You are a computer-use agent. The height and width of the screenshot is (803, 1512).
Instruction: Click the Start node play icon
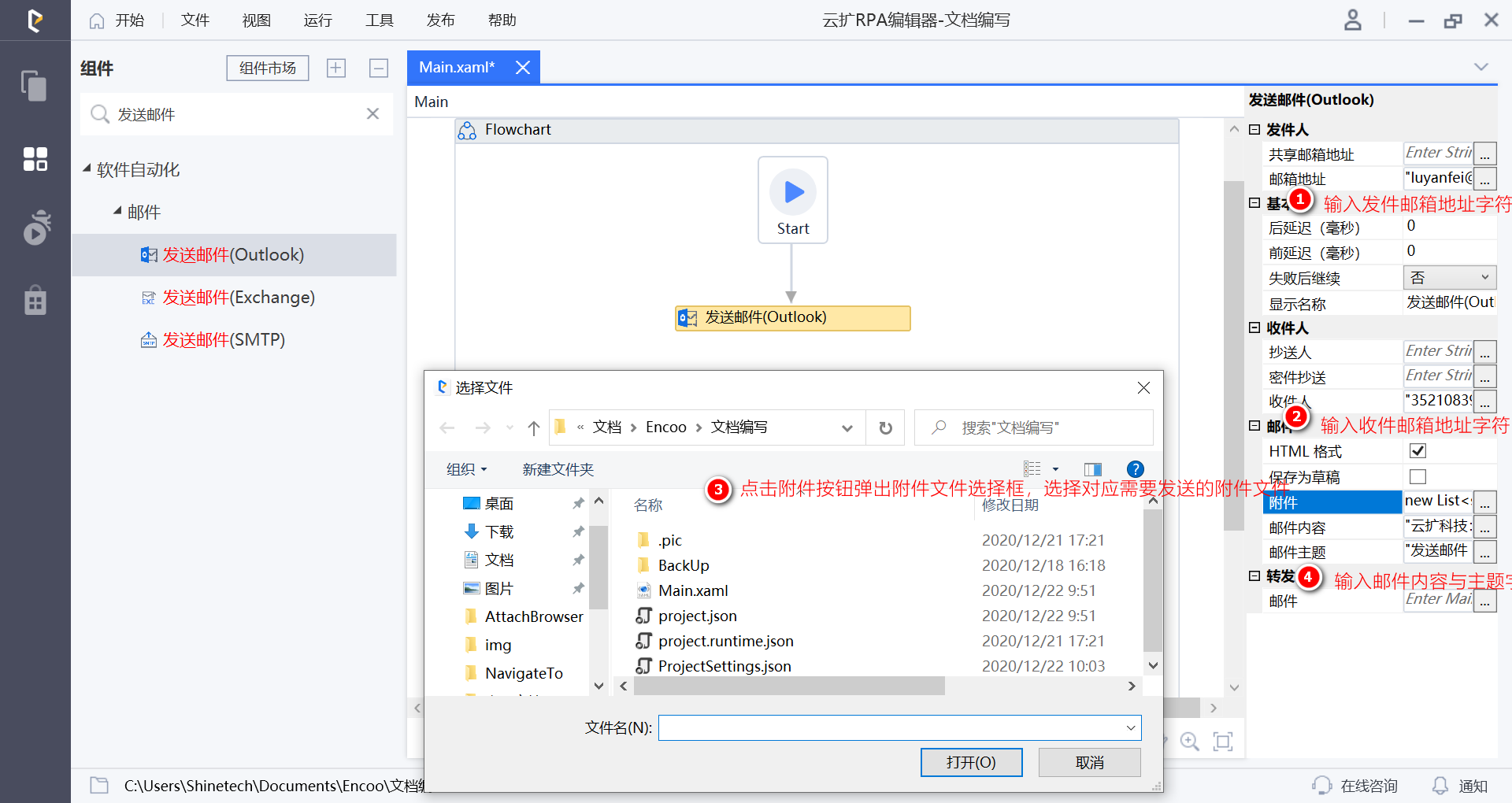[x=793, y=191]
